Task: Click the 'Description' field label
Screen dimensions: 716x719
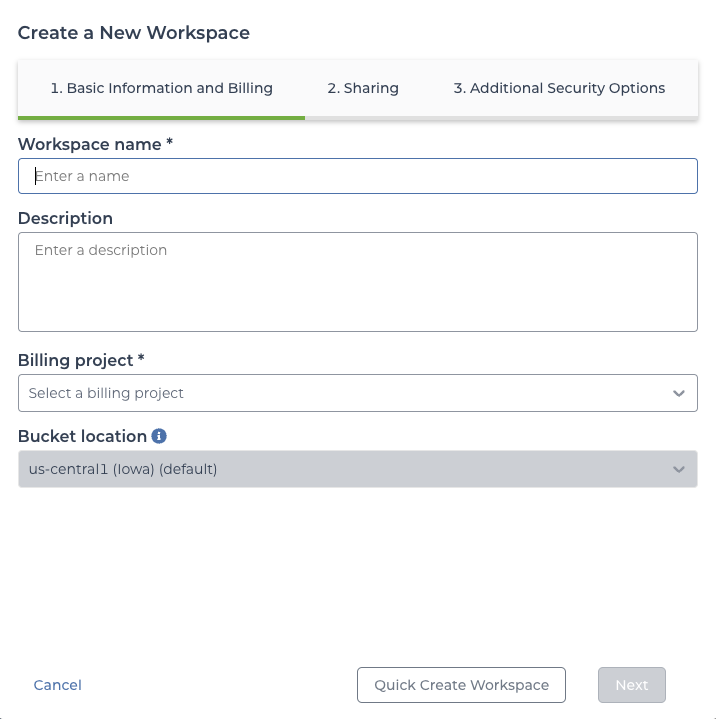Action: (x=65, y=218)
